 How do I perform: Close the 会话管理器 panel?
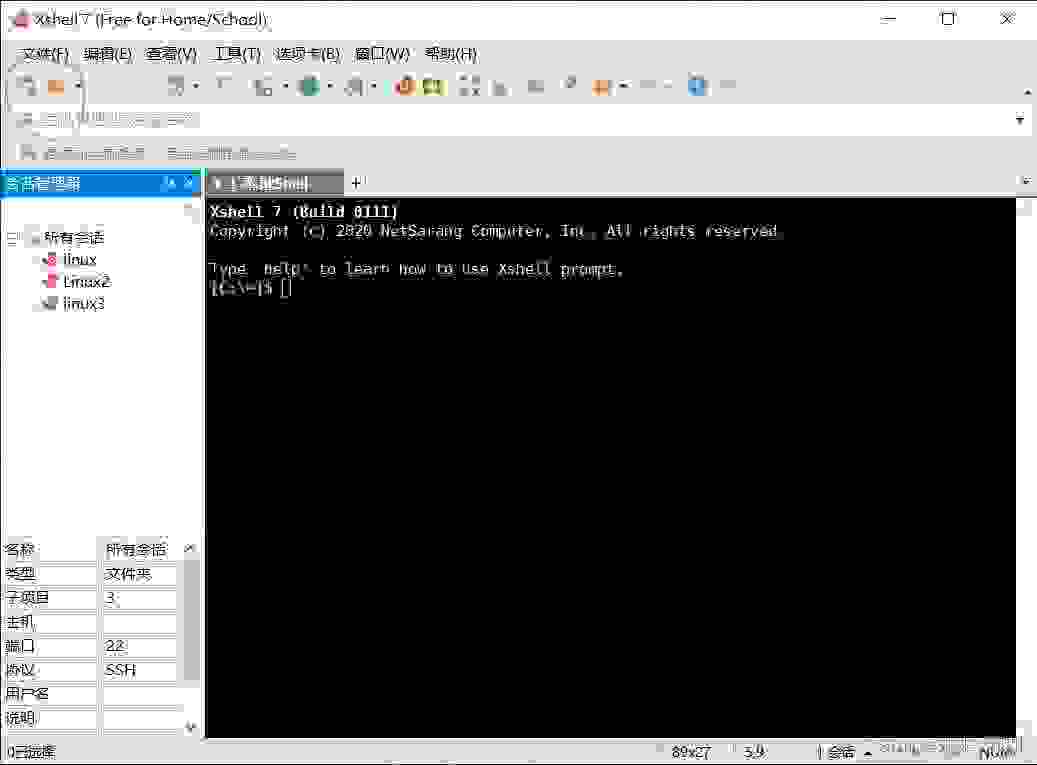point(188,182)
